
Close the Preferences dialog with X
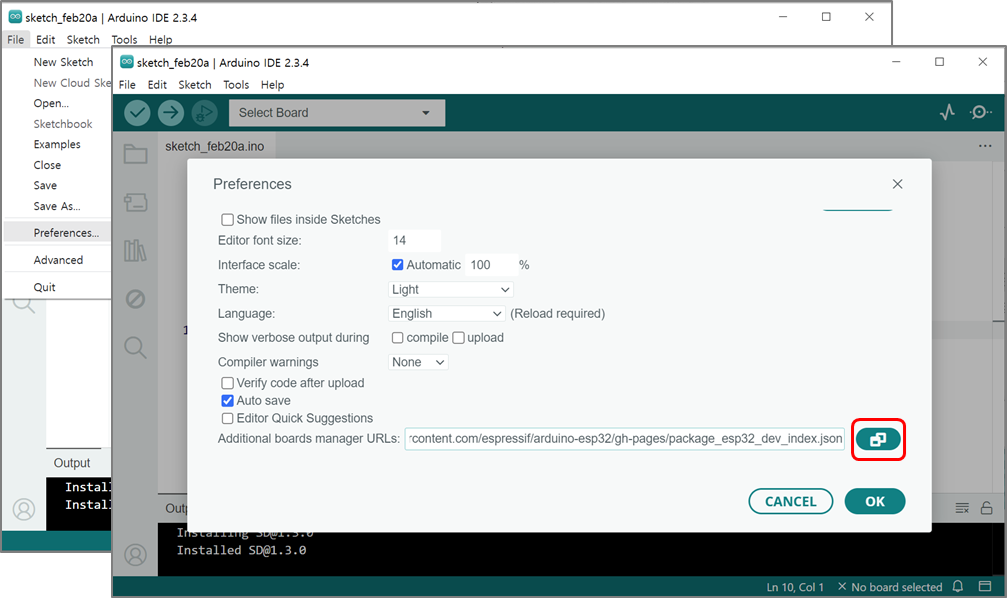[897, 184]
